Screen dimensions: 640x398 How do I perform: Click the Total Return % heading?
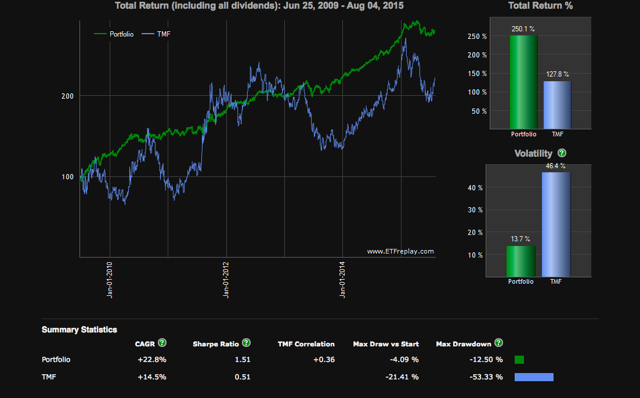(x=540, y=6)
